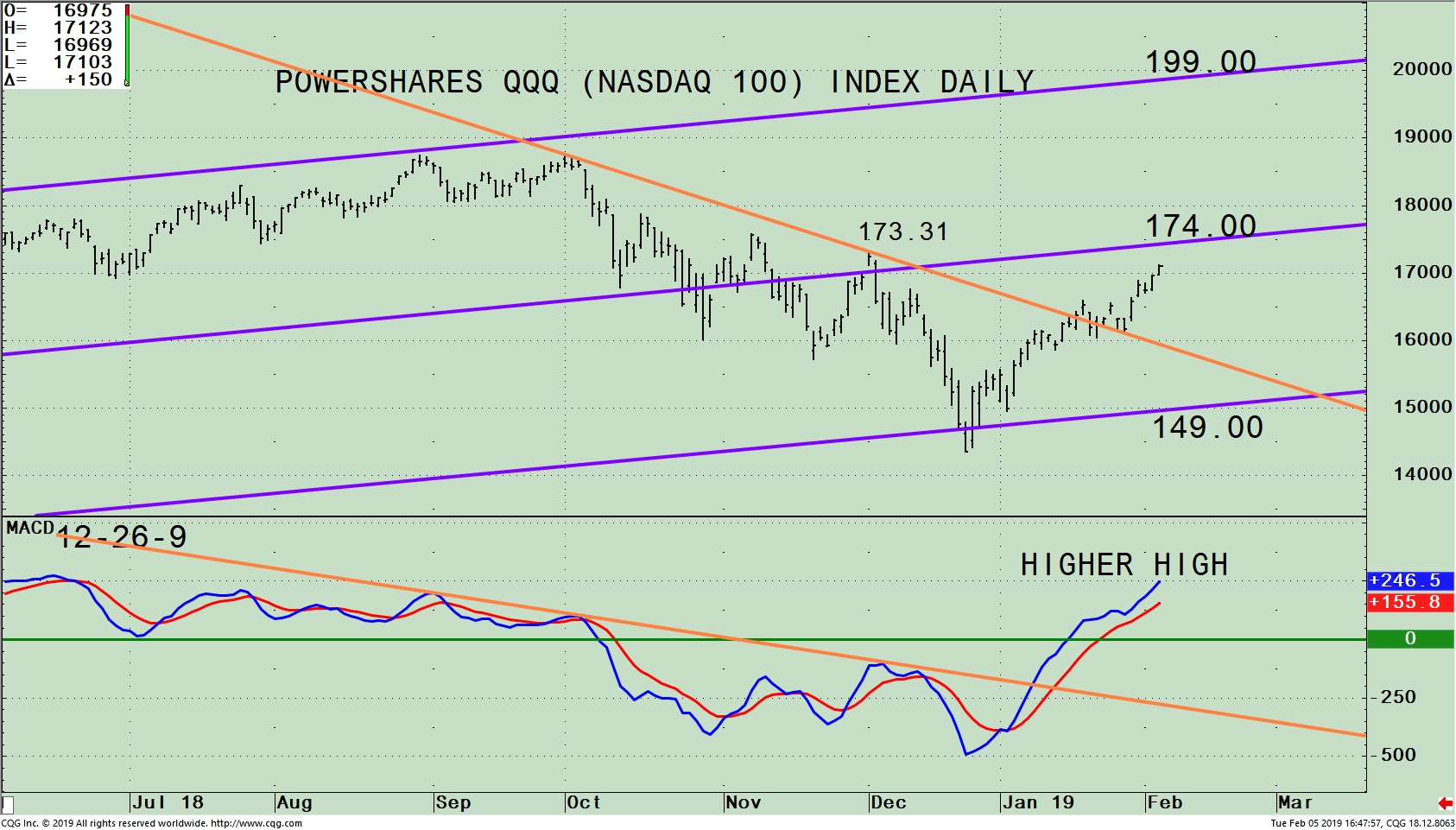Click the high value 17123
This screenshot has height=830, width=1456.
(x=83, y=28)
